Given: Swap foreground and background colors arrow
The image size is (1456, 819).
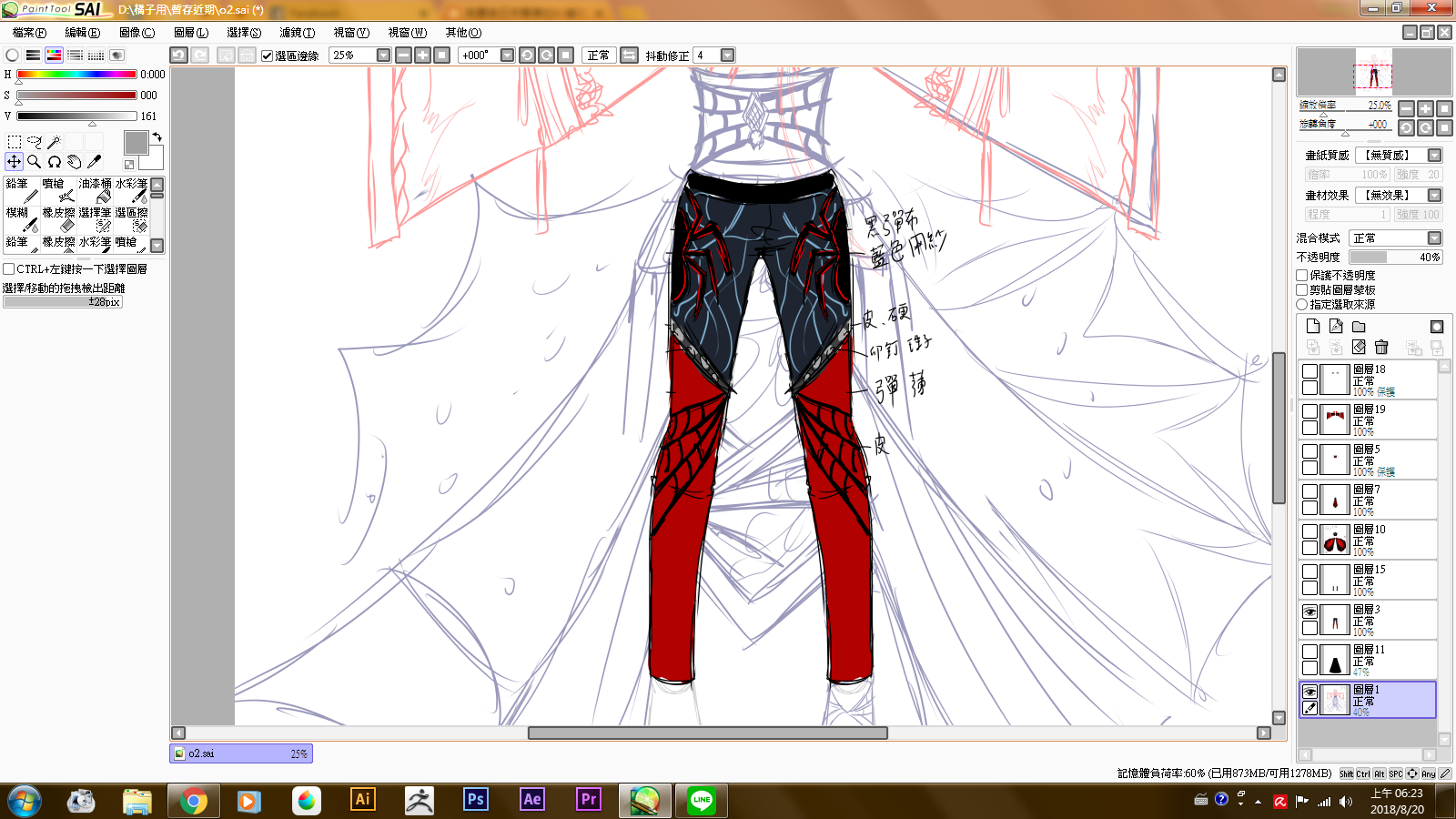Looking at the screenshot, I should 157,137.
